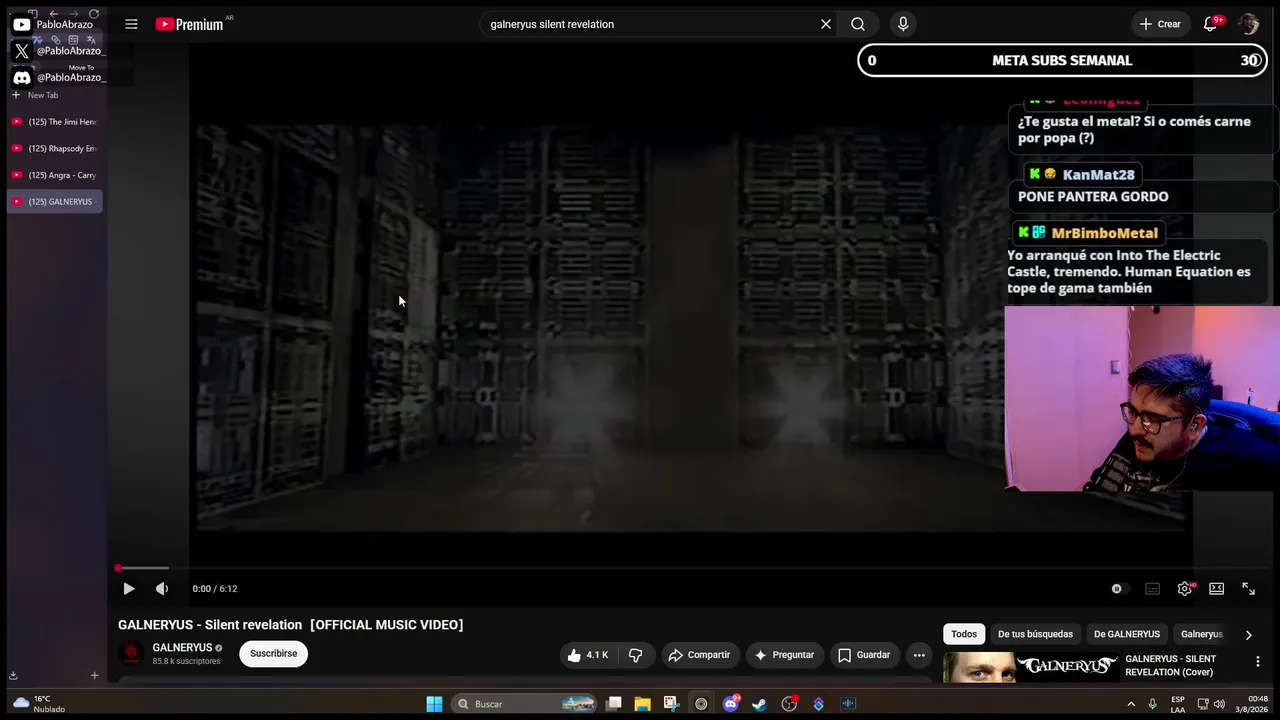Select the 'De tus búsquedas' chip
The height and width of the screenshot is (720, 1280).
coord(1035,634)
